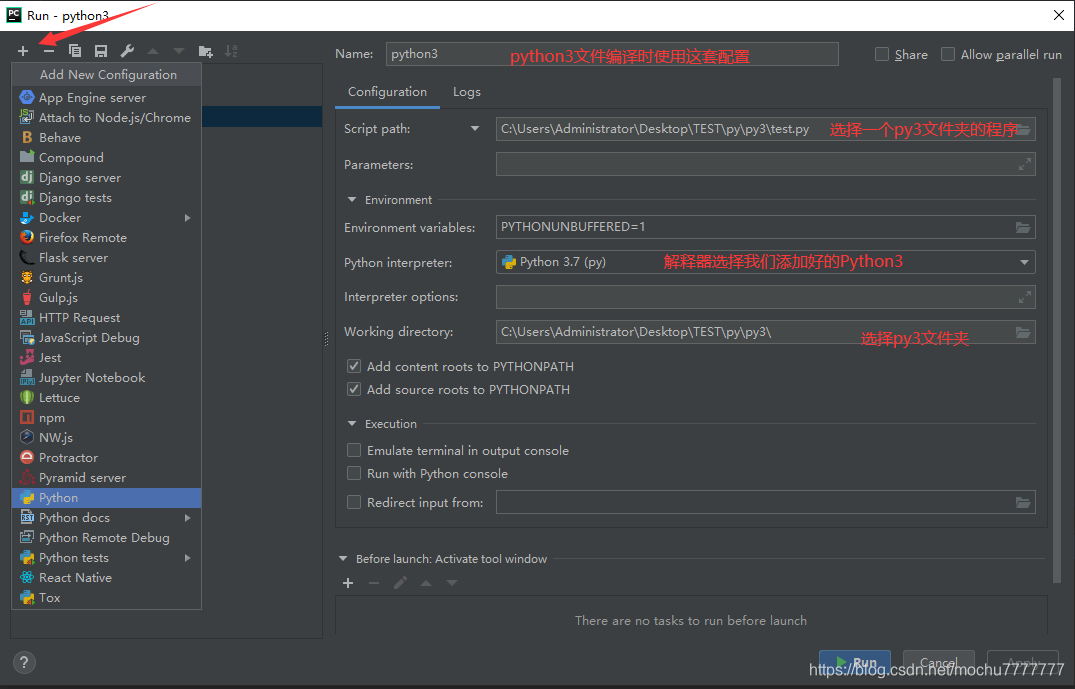Choose Gulp.js configuration type

pos(106,298)
